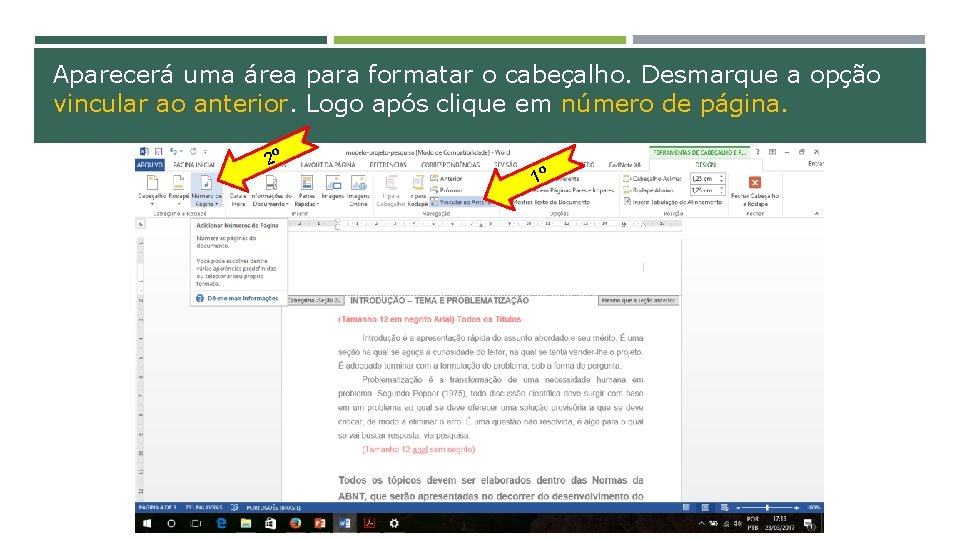Toggle Mostrar Texto do Documento checkbox
Screen dimensions: 960x540
click(551, 202)
